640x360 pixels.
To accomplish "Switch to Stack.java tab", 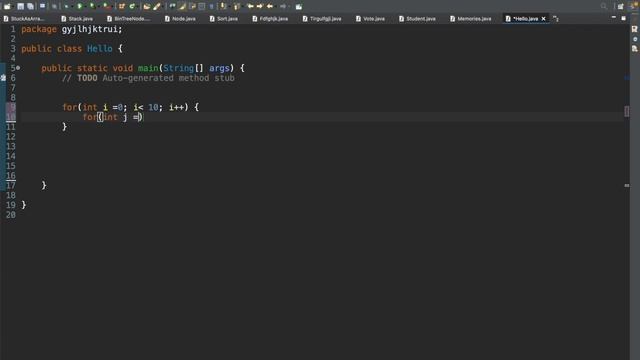I will tap(77, 19).
